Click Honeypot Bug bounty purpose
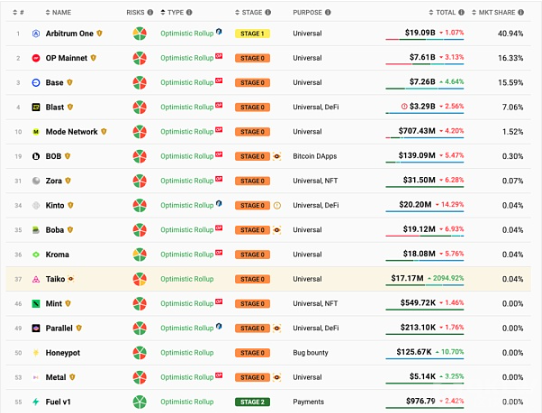This screenshot has width=542, height=413. tap(310, 353)
